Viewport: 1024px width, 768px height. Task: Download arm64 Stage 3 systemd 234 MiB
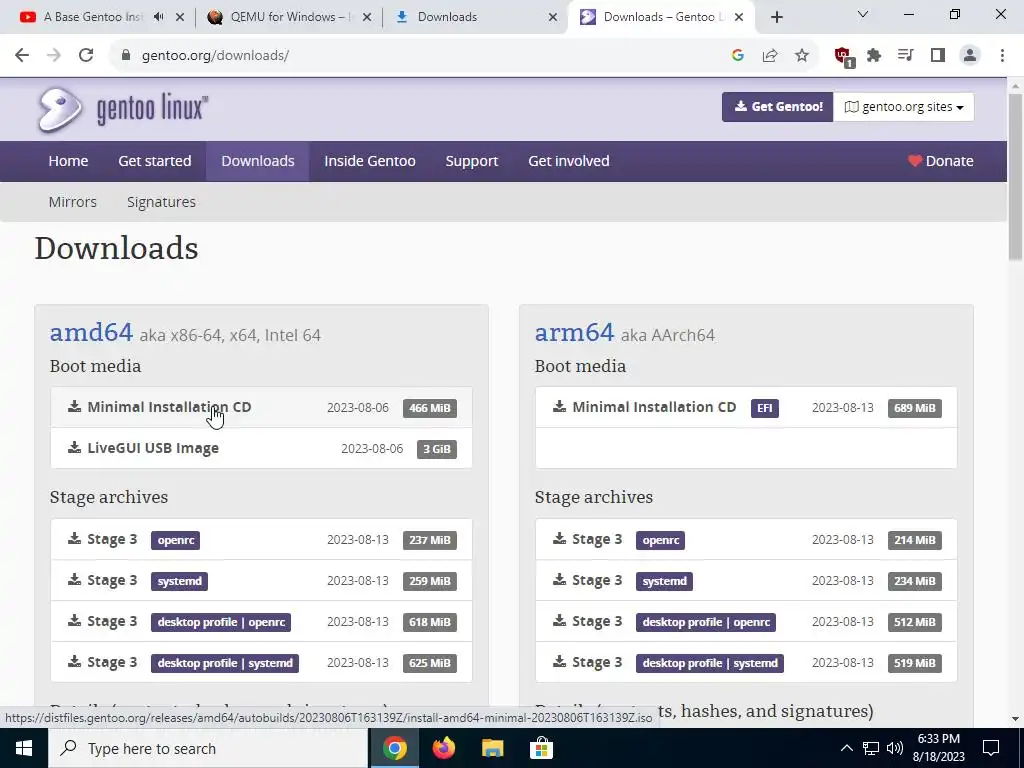[x=746, y=581]
